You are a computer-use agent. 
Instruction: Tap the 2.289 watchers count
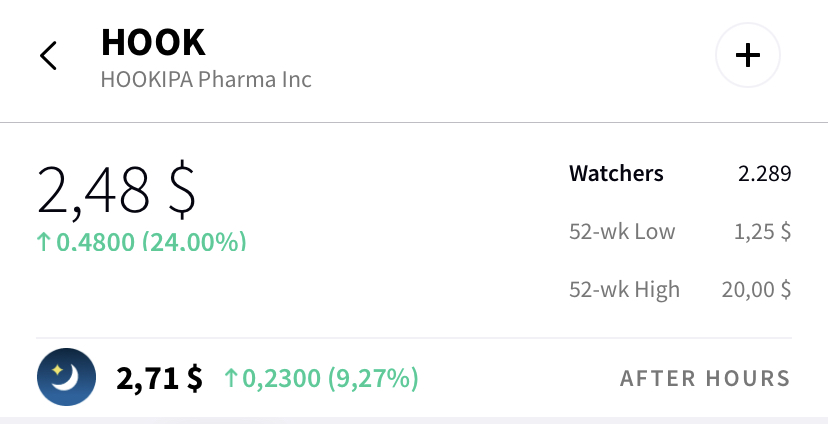765,174
